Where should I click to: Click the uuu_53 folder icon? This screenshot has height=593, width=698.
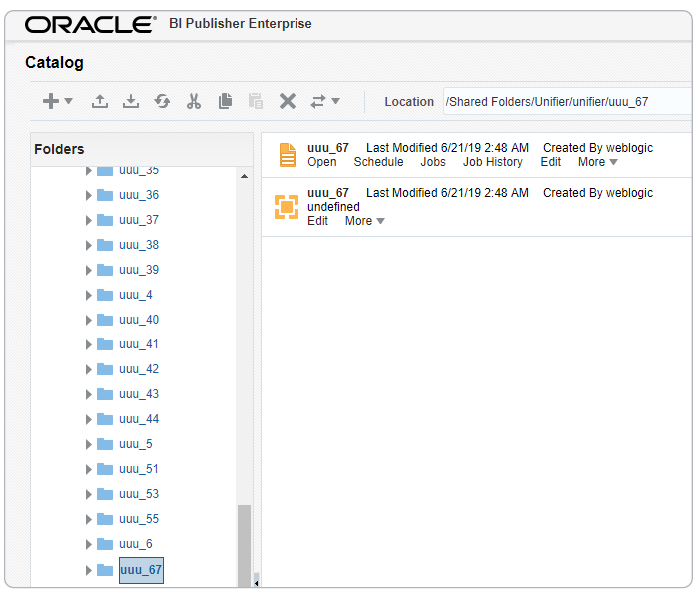(105, 494)
